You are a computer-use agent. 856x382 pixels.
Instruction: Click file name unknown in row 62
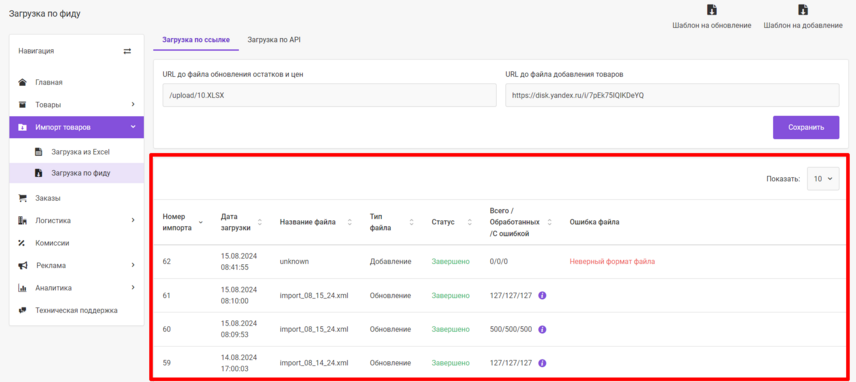point(294,261)
